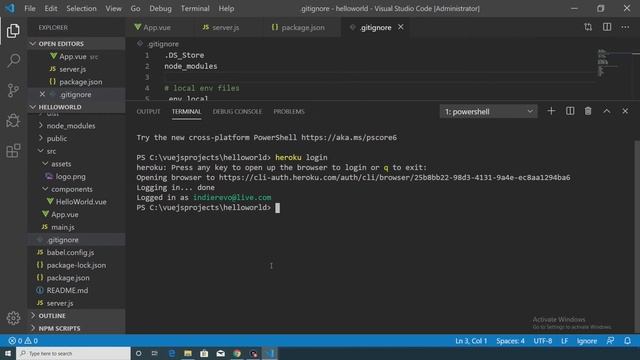The width and height of the screenshot is (640, 360).
Task: Open Cortana circle on taskbar
Action: pos(138,353)
